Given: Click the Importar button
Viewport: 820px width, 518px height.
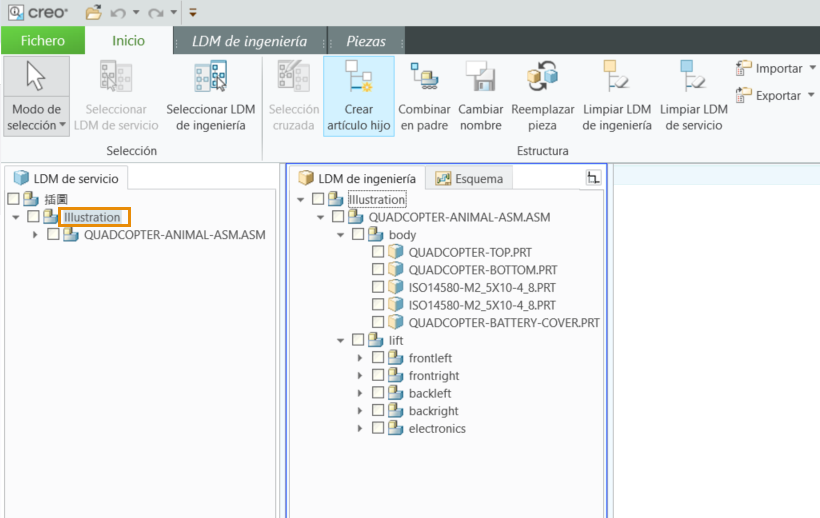Looking at the screenshot, I should pos(776,68).
